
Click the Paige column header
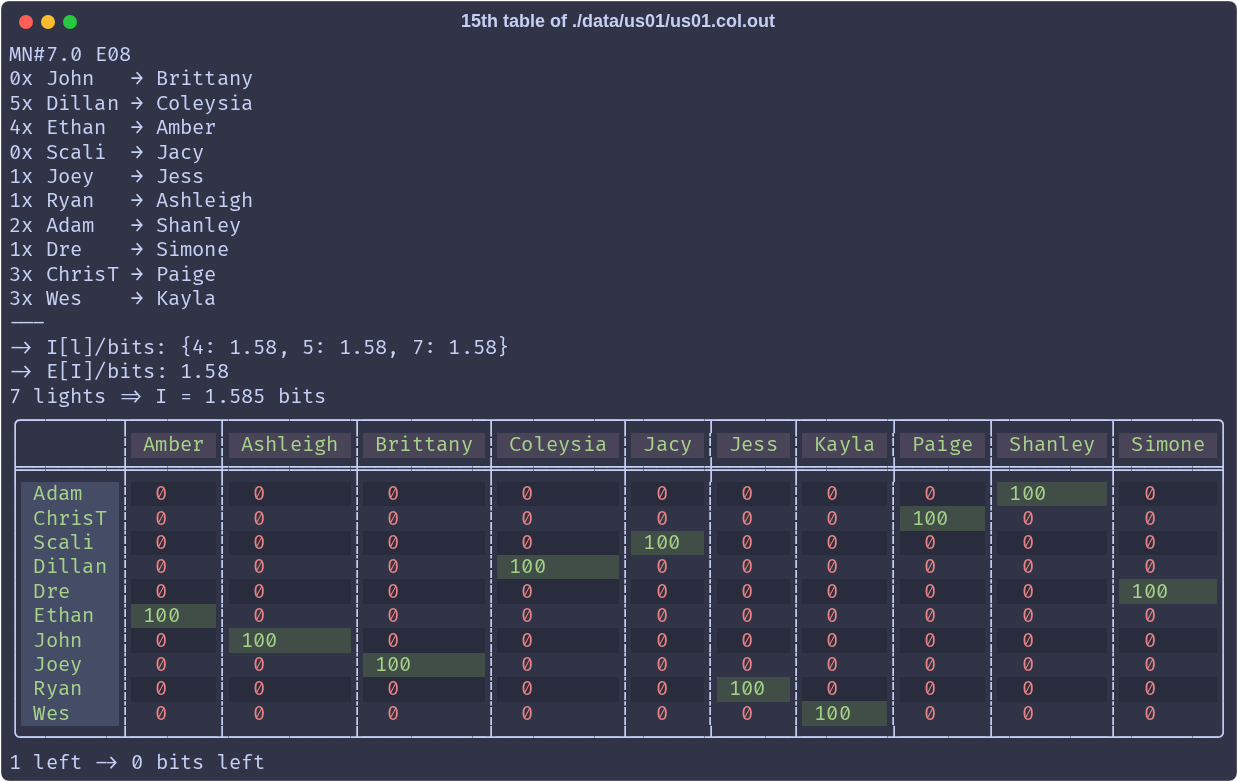[x=942, y=445]
